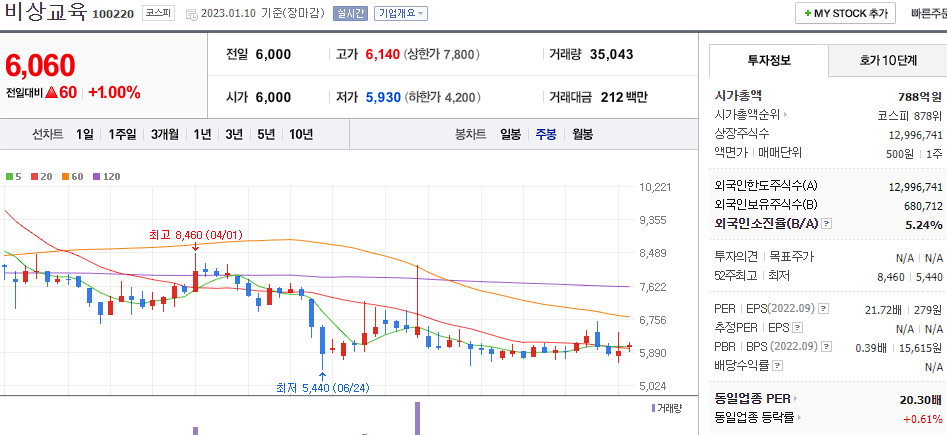The height and width of the screenshot is (435, 947).
Task: Click the current price 6,060
Action: click(40, 66)
